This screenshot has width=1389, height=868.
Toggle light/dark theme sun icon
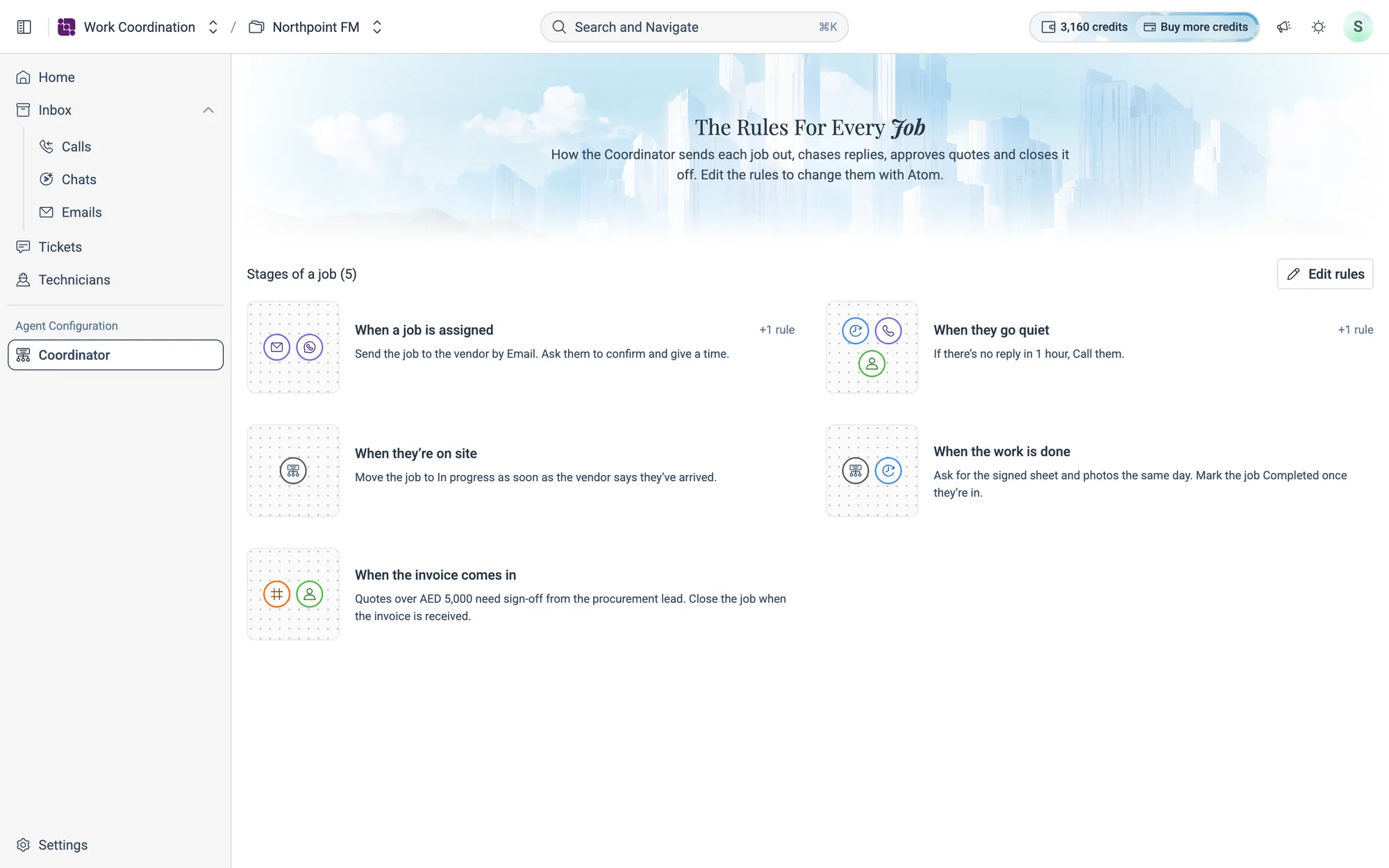coord(1318,27)
